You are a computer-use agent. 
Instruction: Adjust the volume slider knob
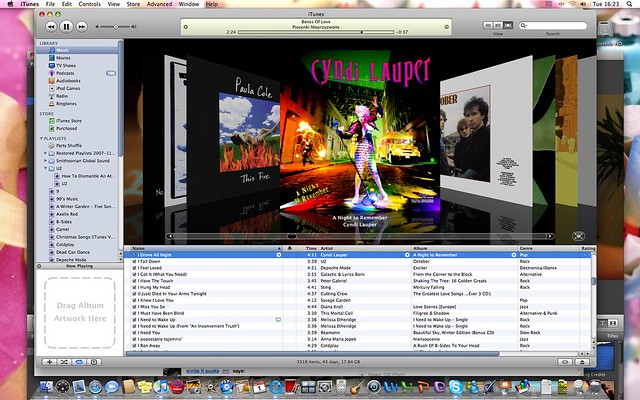point(116,27)
